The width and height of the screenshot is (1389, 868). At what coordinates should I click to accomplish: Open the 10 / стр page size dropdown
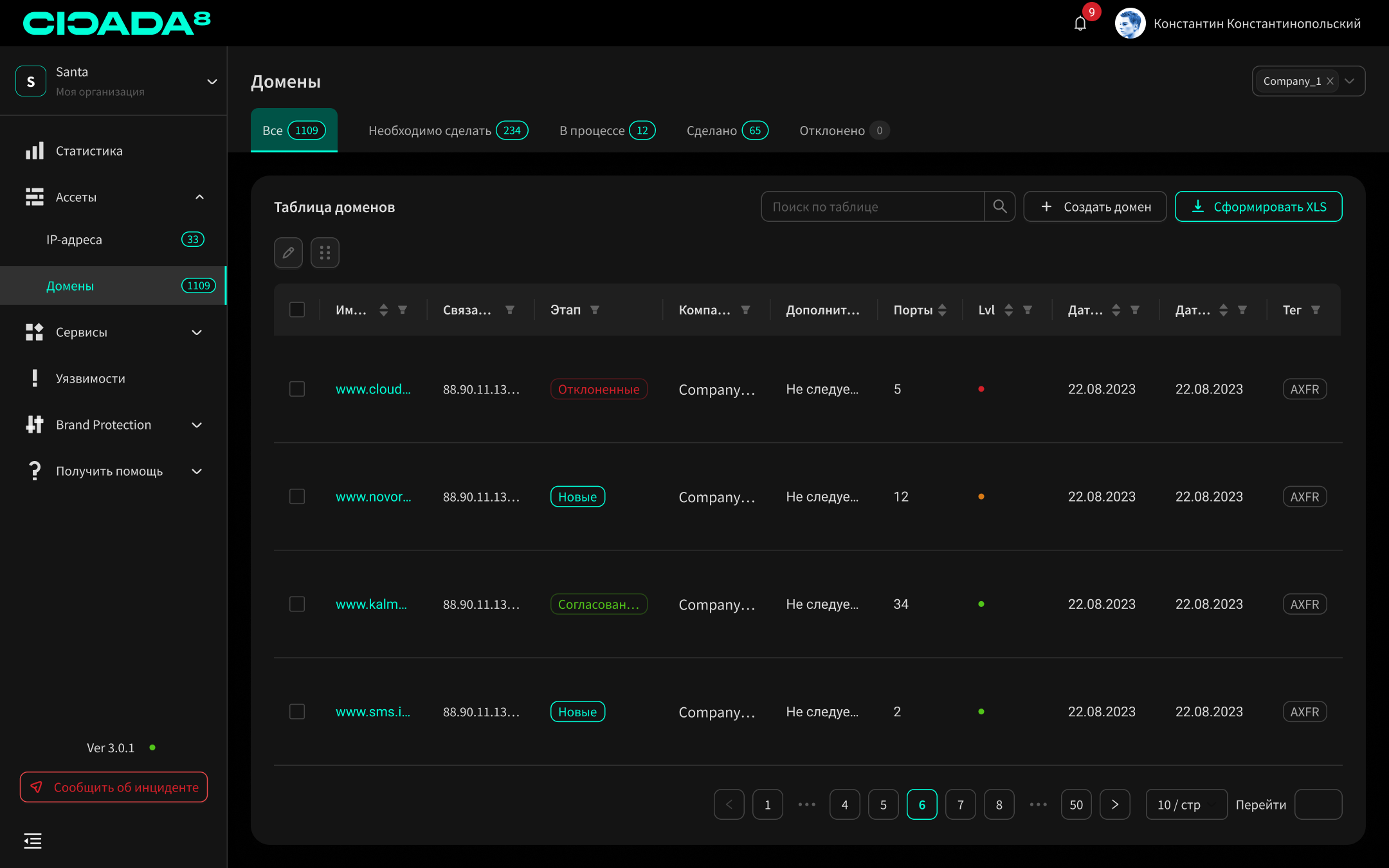click(x=1186, y=804)
